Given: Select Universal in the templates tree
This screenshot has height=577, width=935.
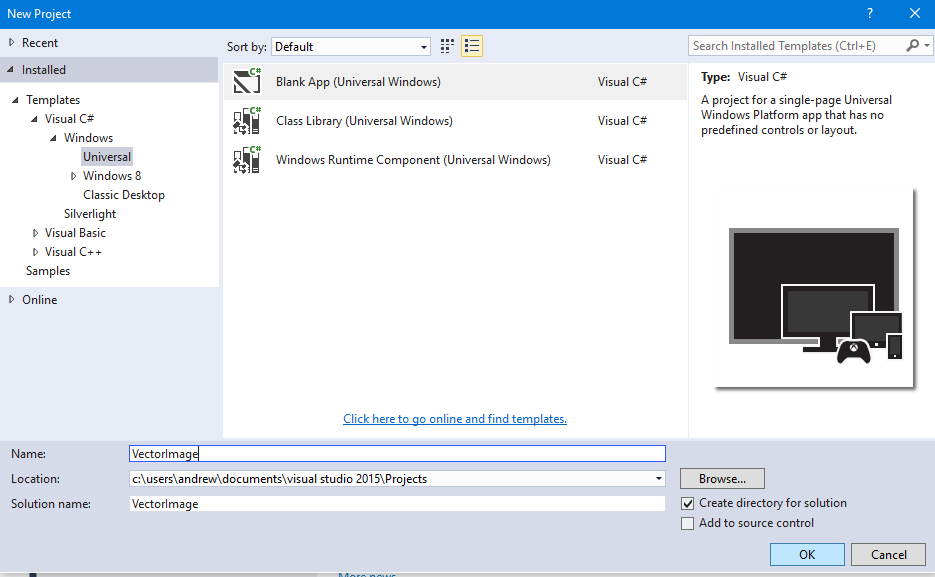Looking at the screenshot, I should click(x=107, y=157).
